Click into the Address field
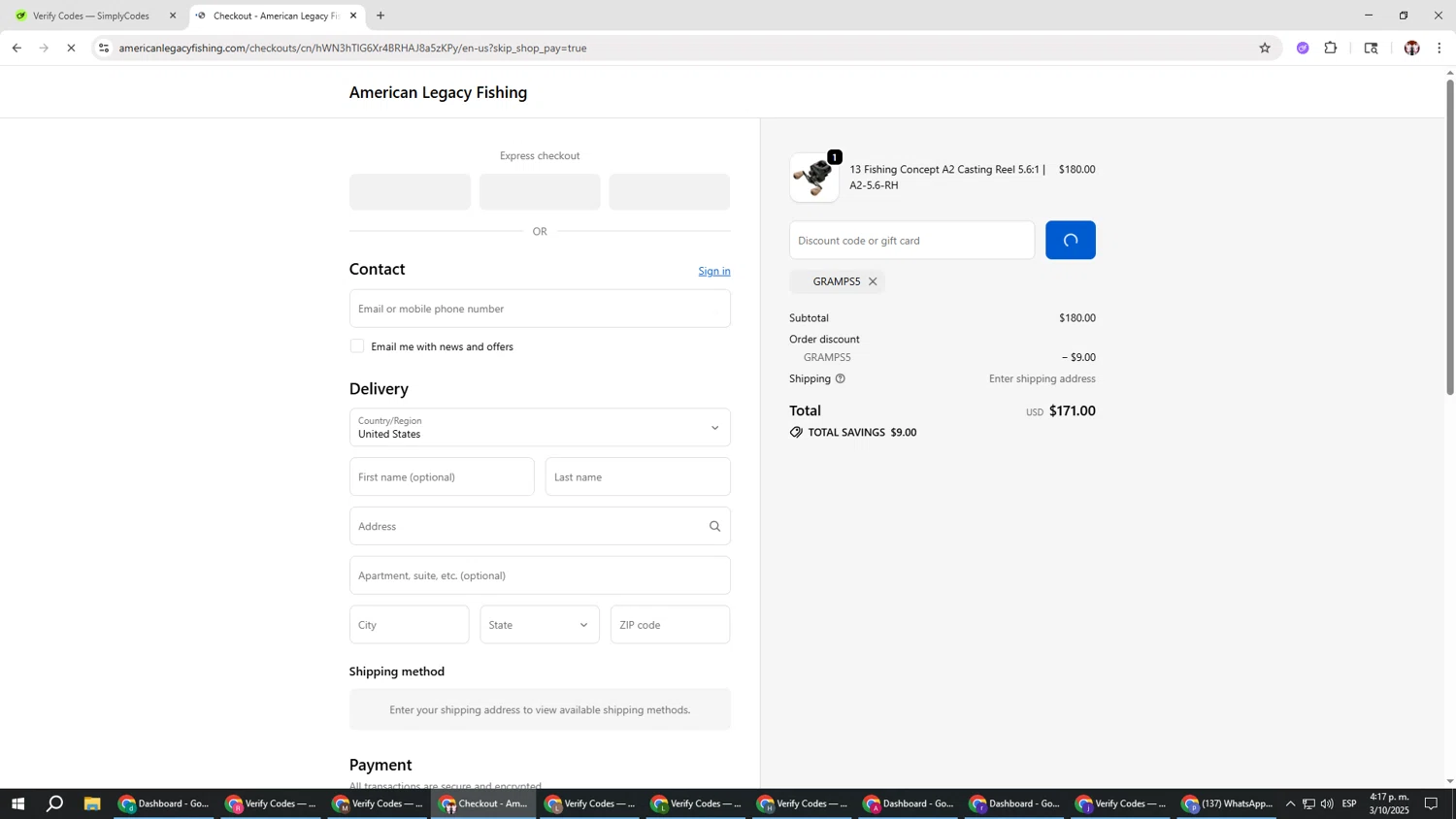The height and width of the screenshot is (819, 1456). [540, 526]
